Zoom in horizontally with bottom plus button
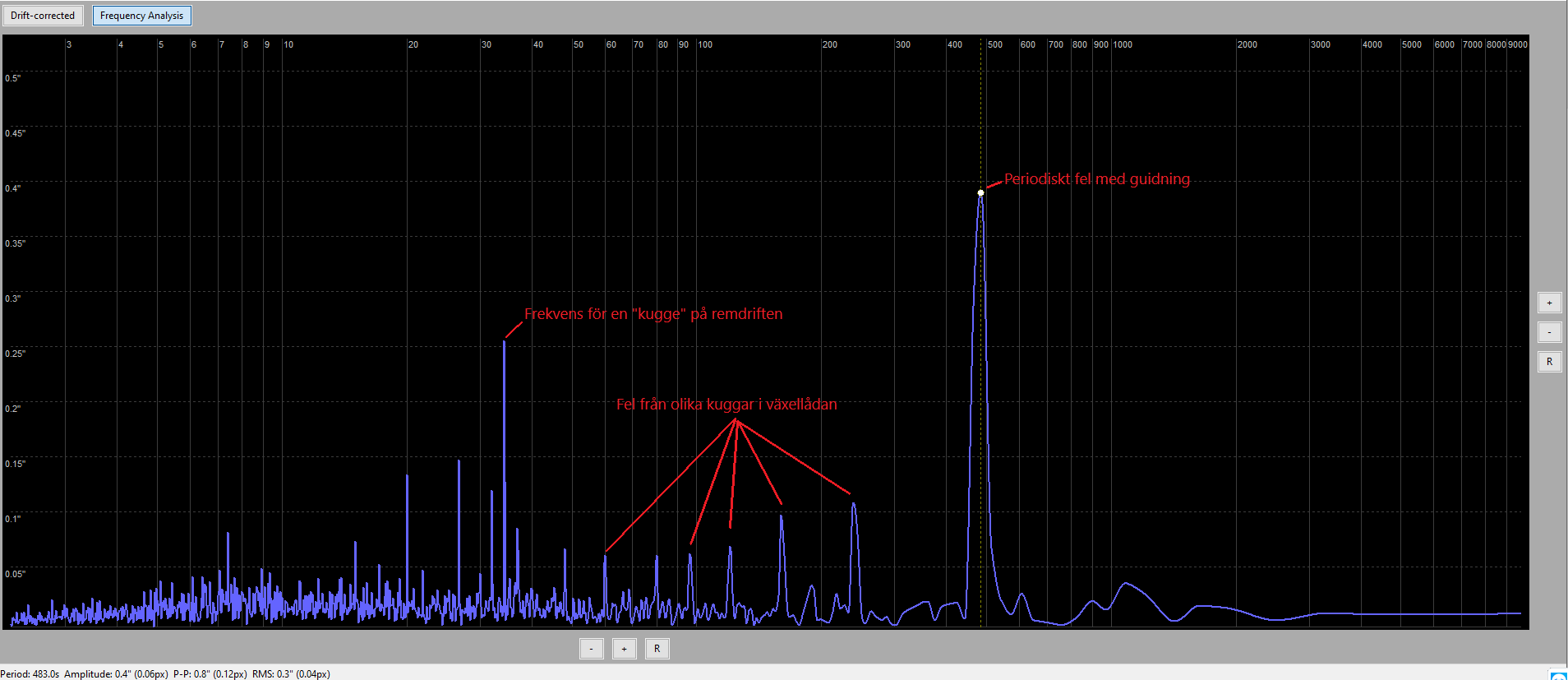 [624, 649]
